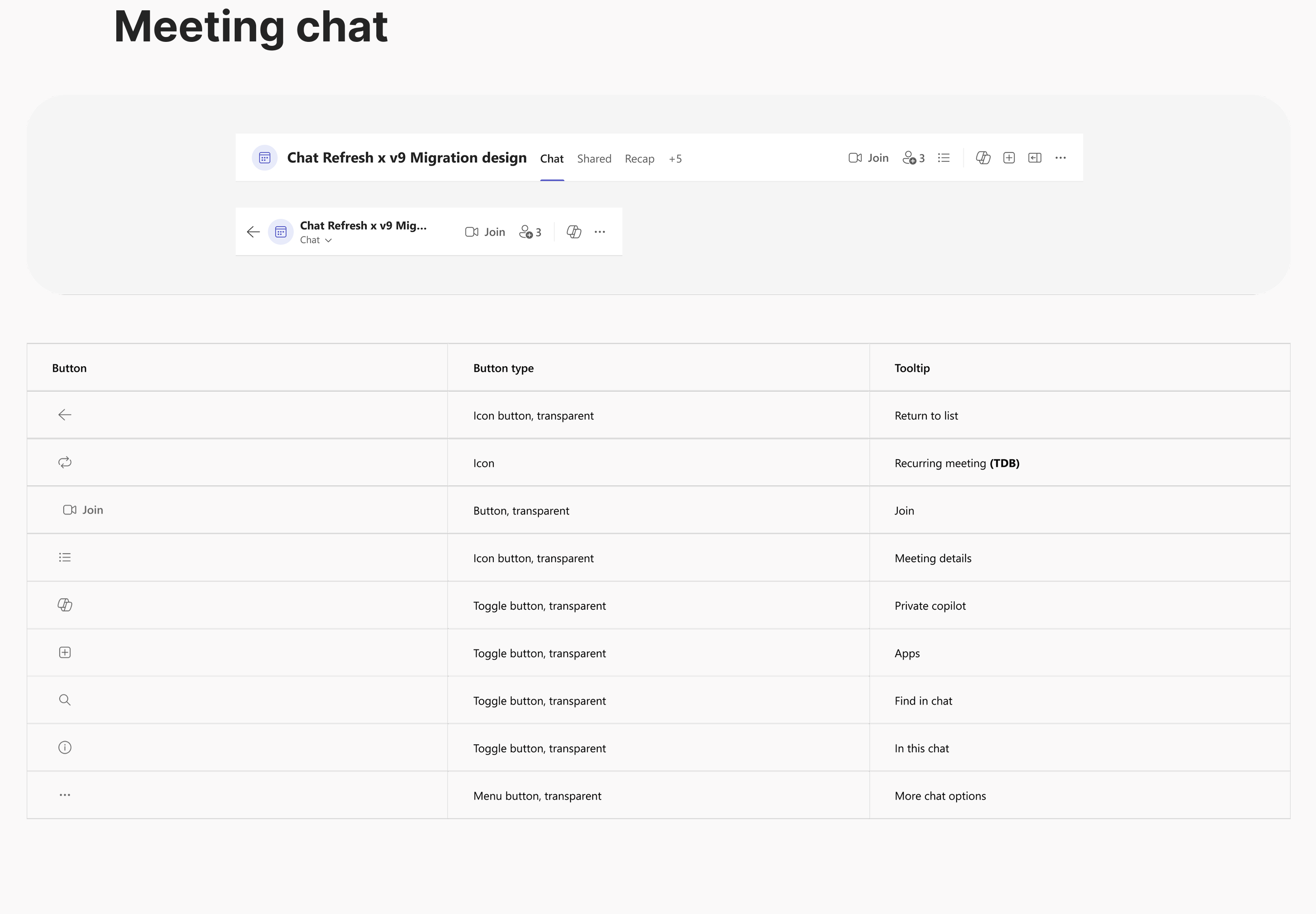Click the Copilot icon in table
This screenshot has width=1316, height=914.
(65, 605)
